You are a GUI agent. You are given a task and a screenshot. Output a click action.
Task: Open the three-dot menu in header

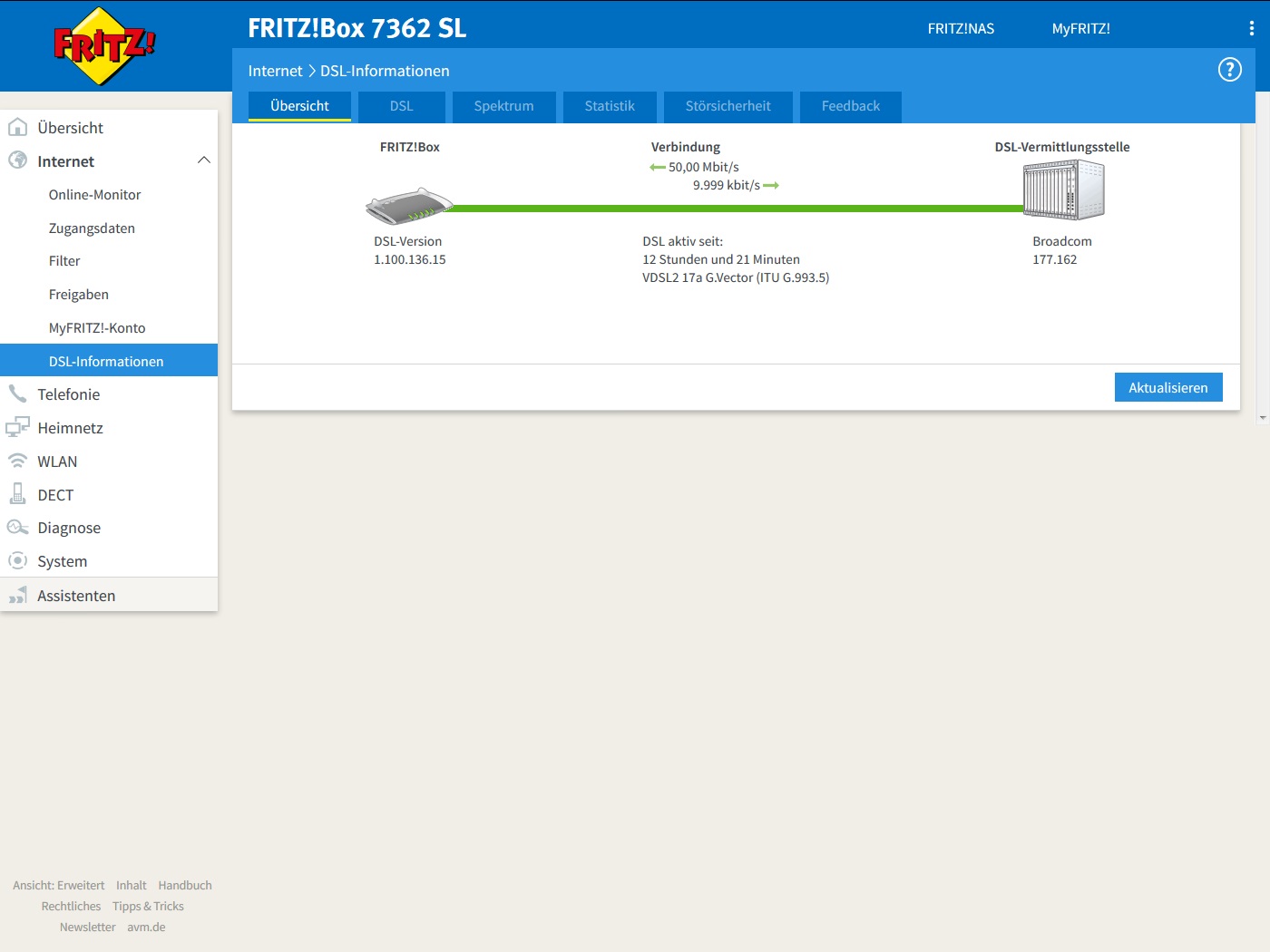1251,28
